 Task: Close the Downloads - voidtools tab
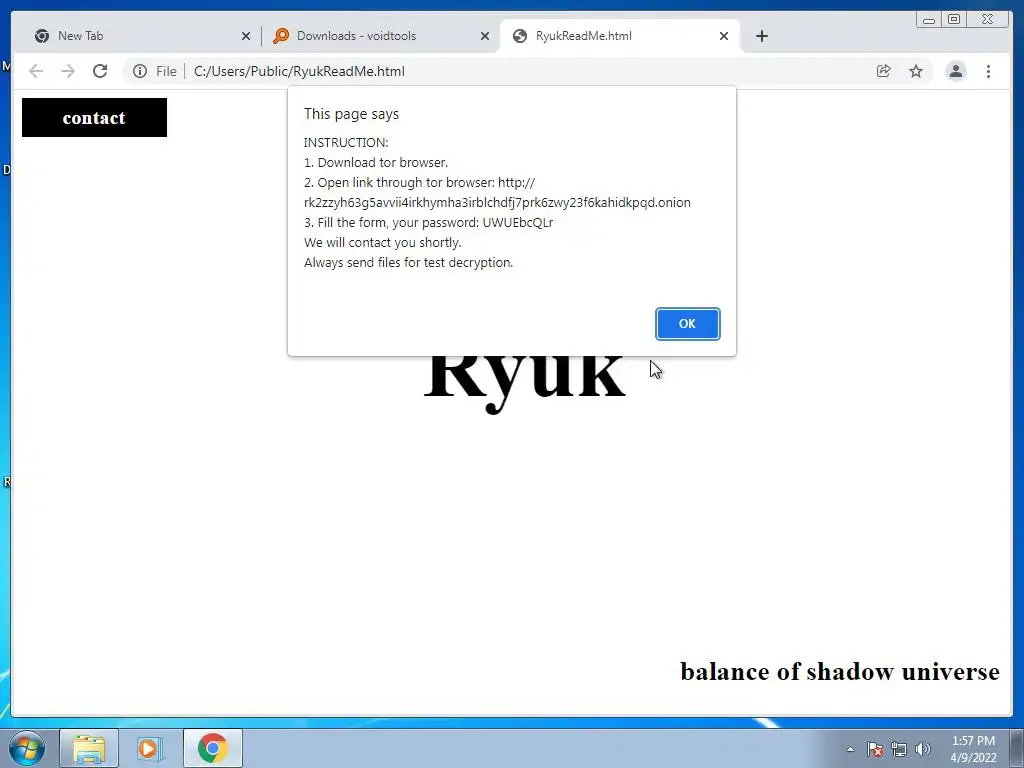click(x=485, y=37)
